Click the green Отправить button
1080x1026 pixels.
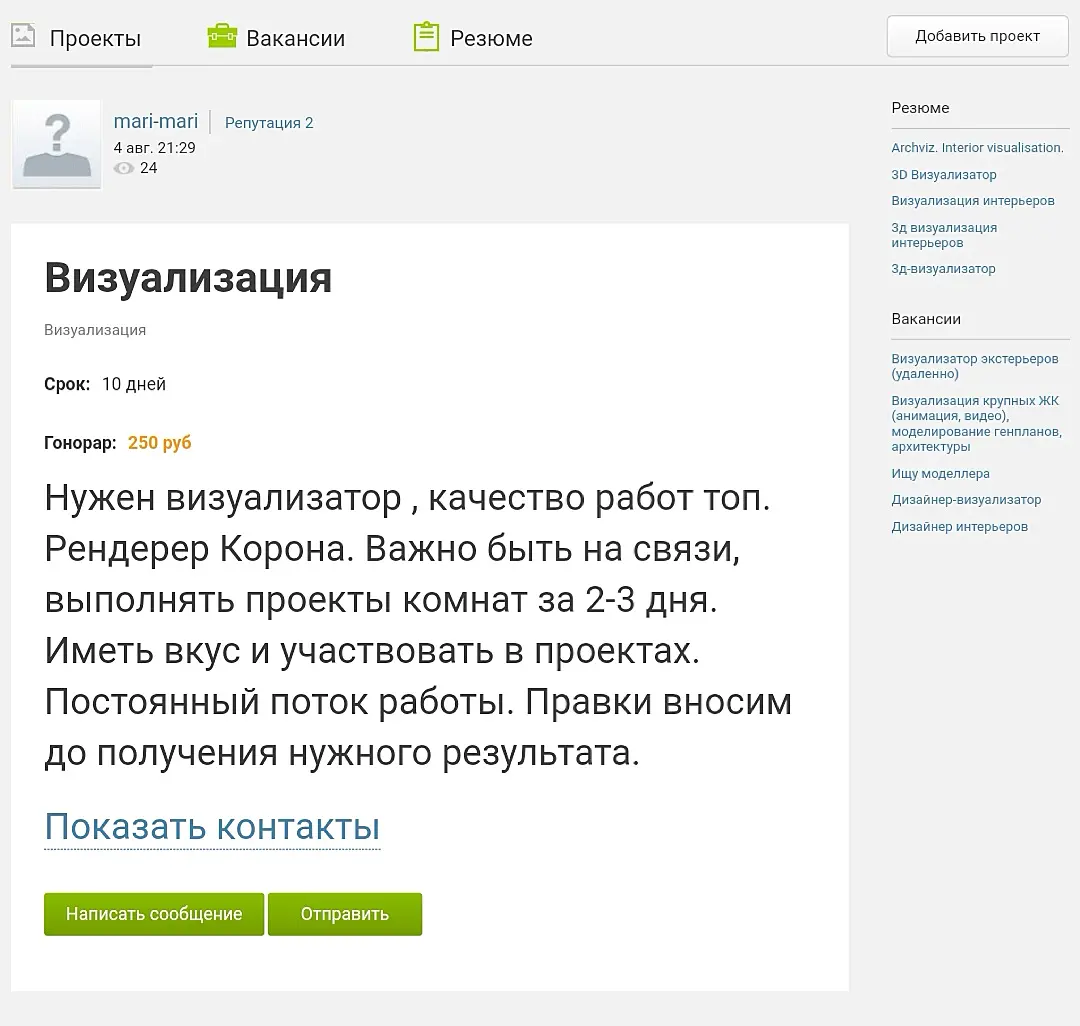click(x=345, y=914)
